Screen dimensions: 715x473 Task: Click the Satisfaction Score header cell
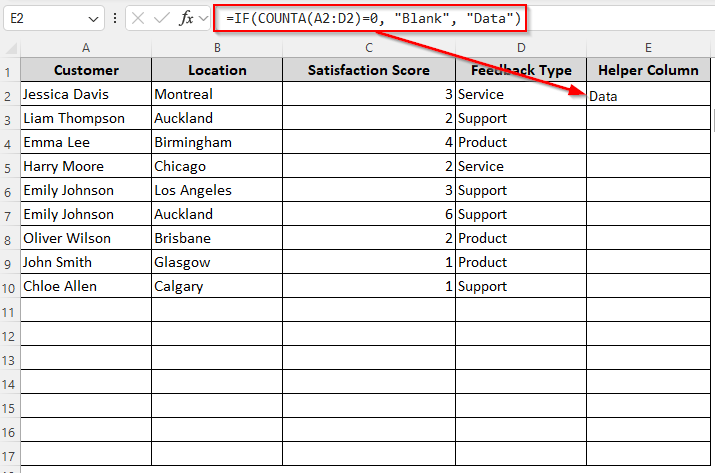[369, 70]
